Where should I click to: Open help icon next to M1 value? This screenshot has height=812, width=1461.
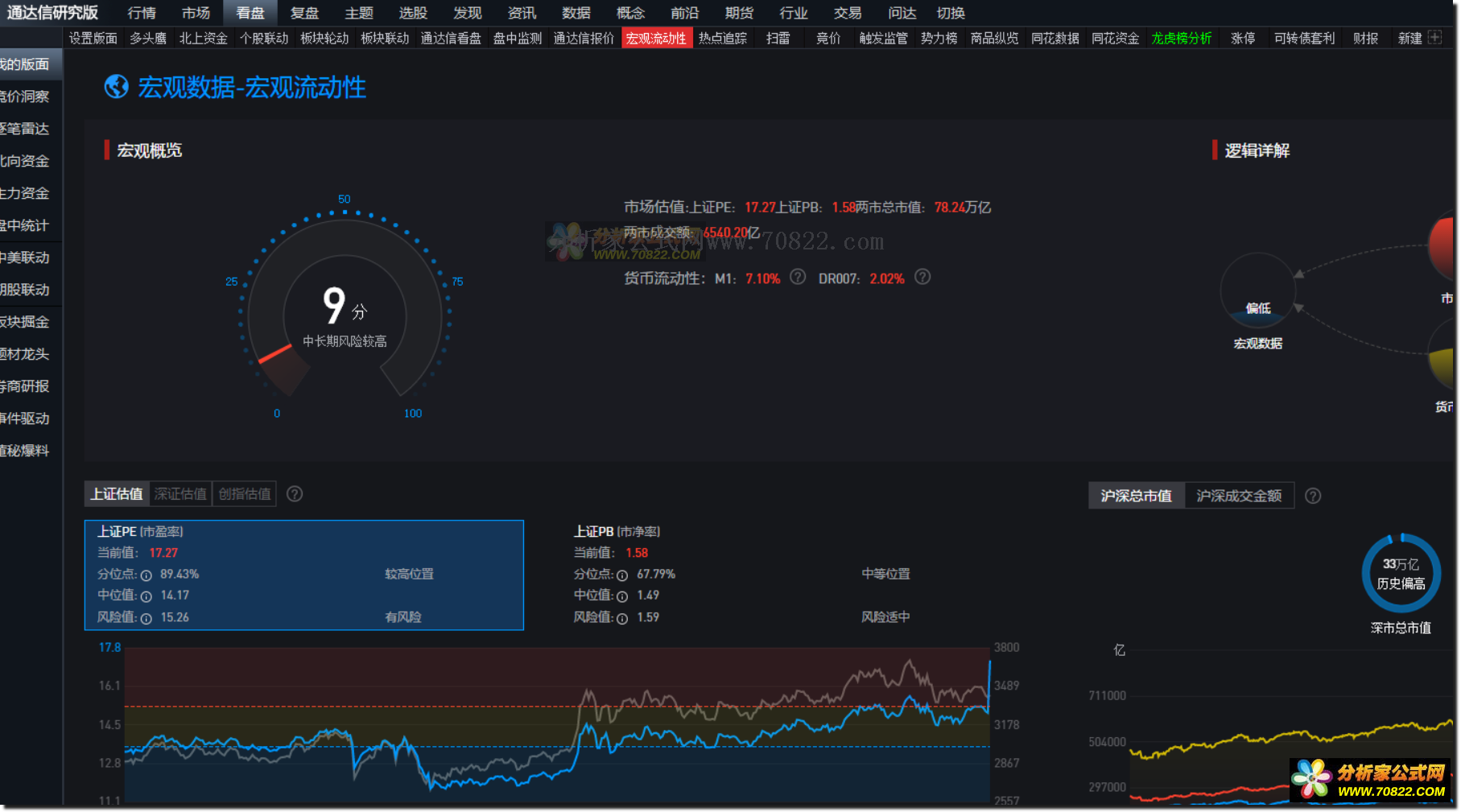click(798, 277)
